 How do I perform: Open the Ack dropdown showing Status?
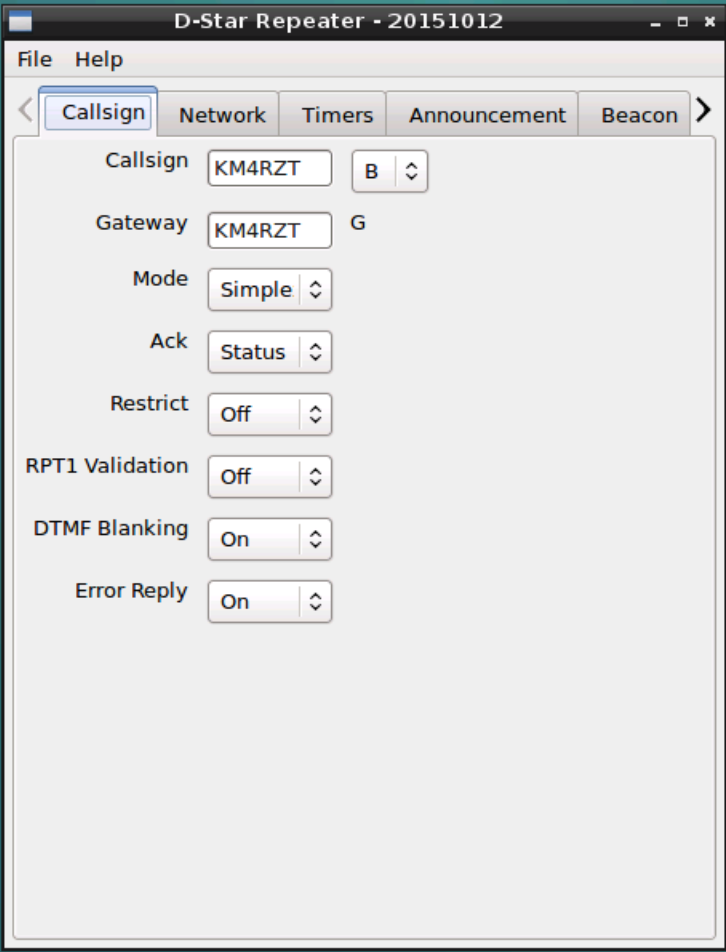pos(268,352)
